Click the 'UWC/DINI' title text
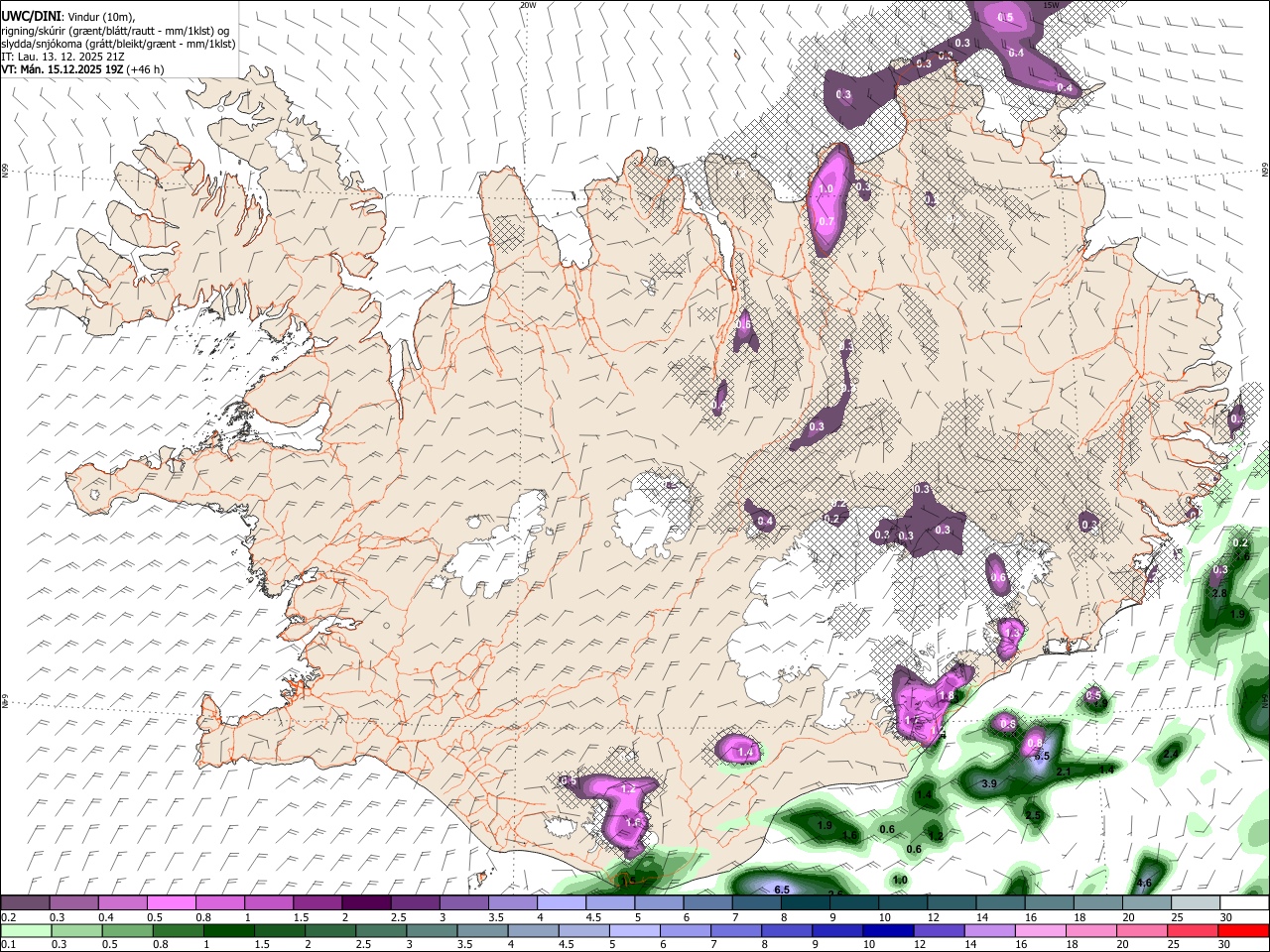Viewport: 1270px width, 952px height. (29, 16)
